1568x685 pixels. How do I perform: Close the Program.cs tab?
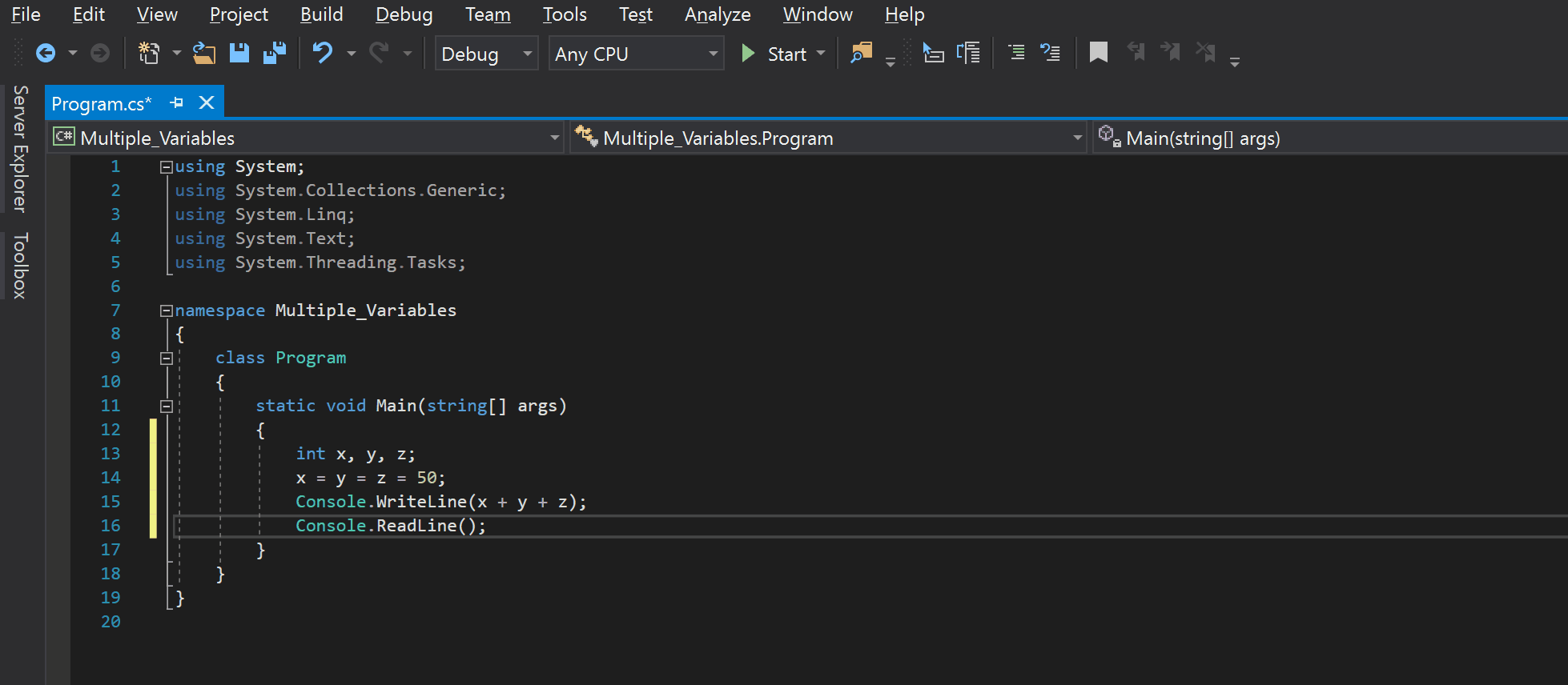pyautogui.click(x=207, y=103)
